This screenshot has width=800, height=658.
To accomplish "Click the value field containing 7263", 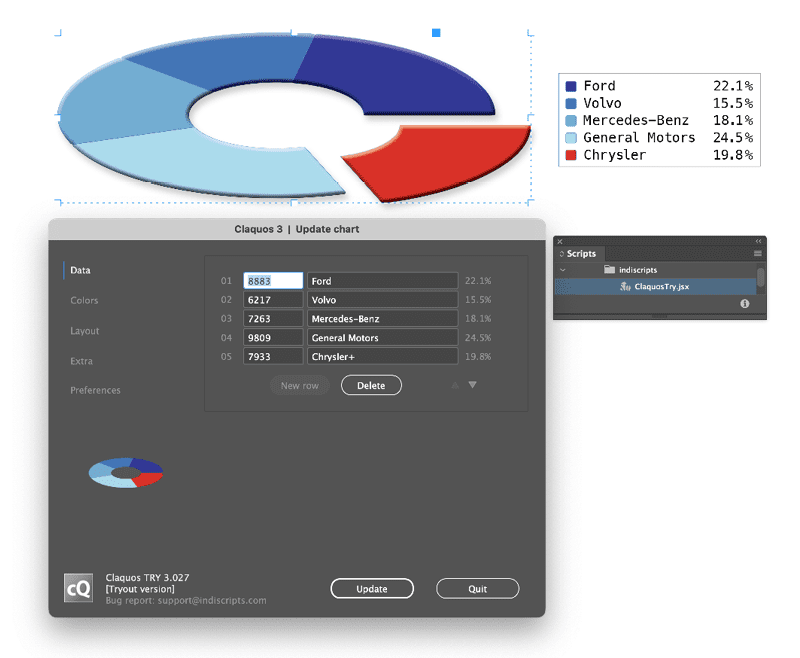I will (273, 319).
